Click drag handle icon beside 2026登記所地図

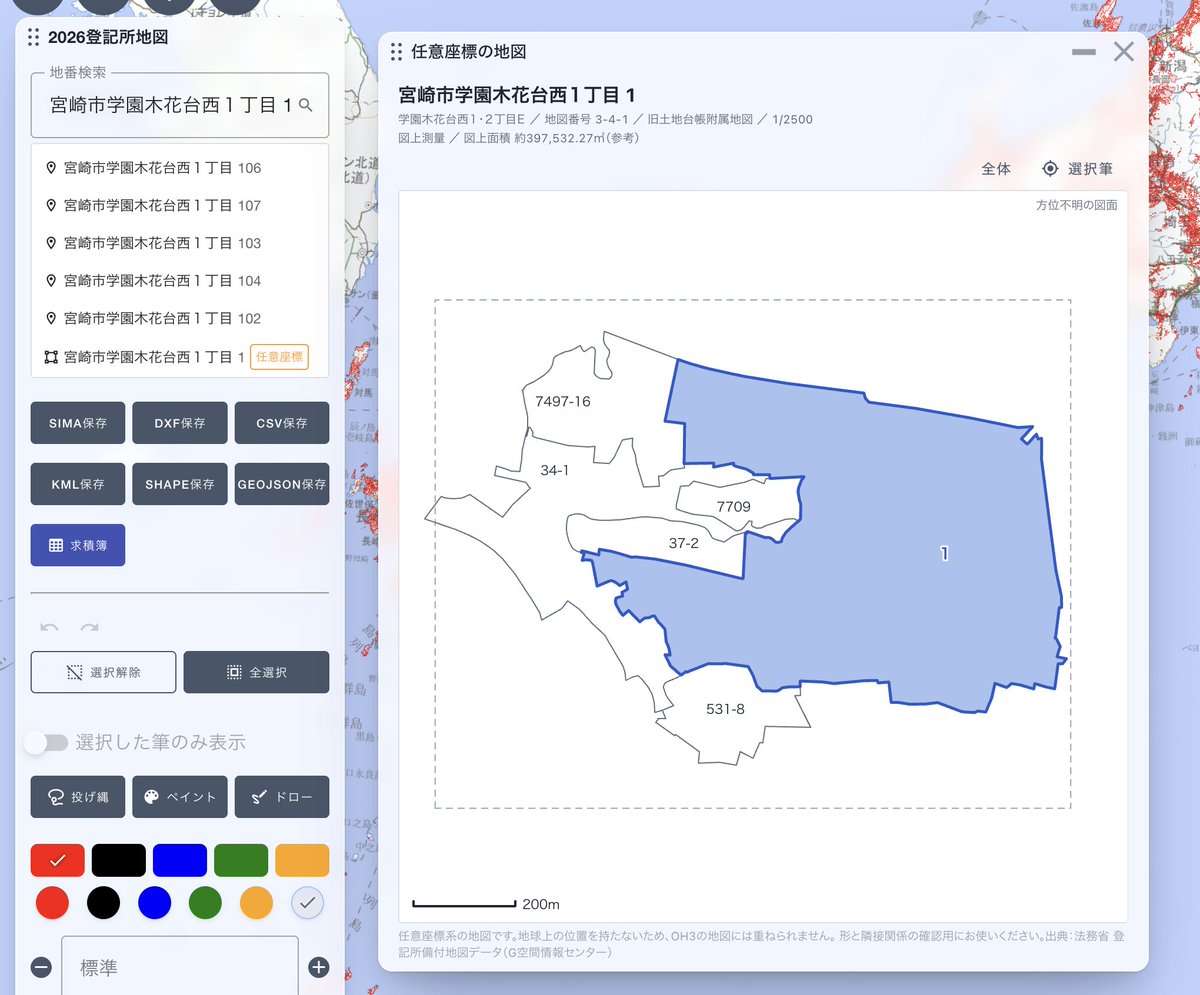pyautogui.click(x=34, y=38)
